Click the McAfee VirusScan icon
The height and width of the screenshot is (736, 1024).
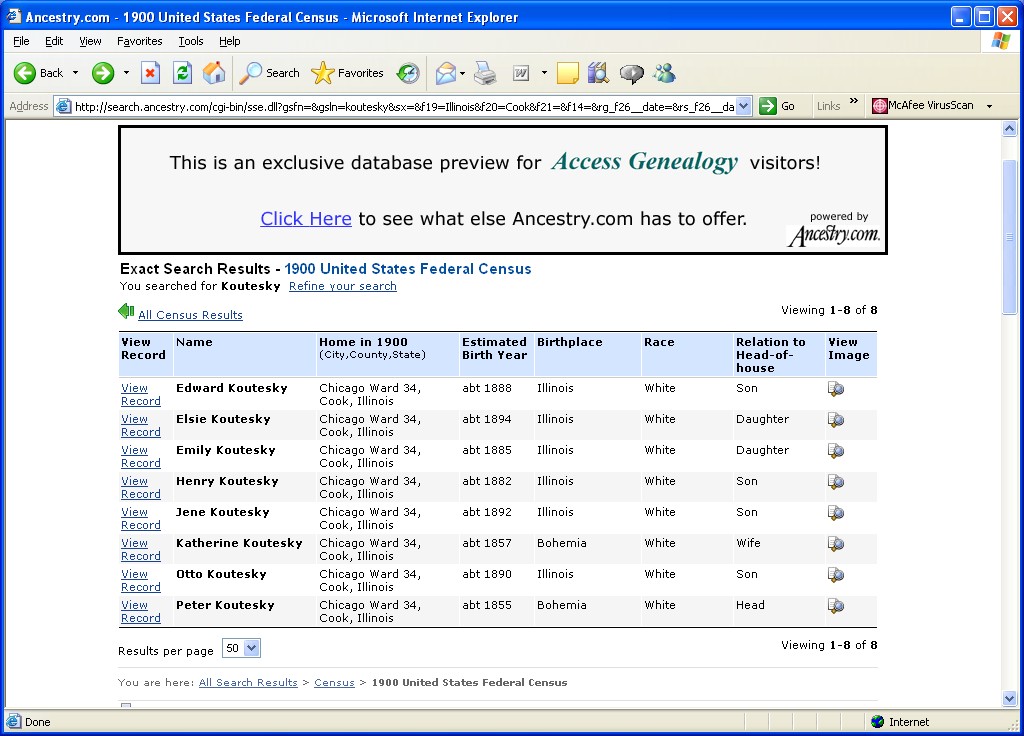coord(880,106)
